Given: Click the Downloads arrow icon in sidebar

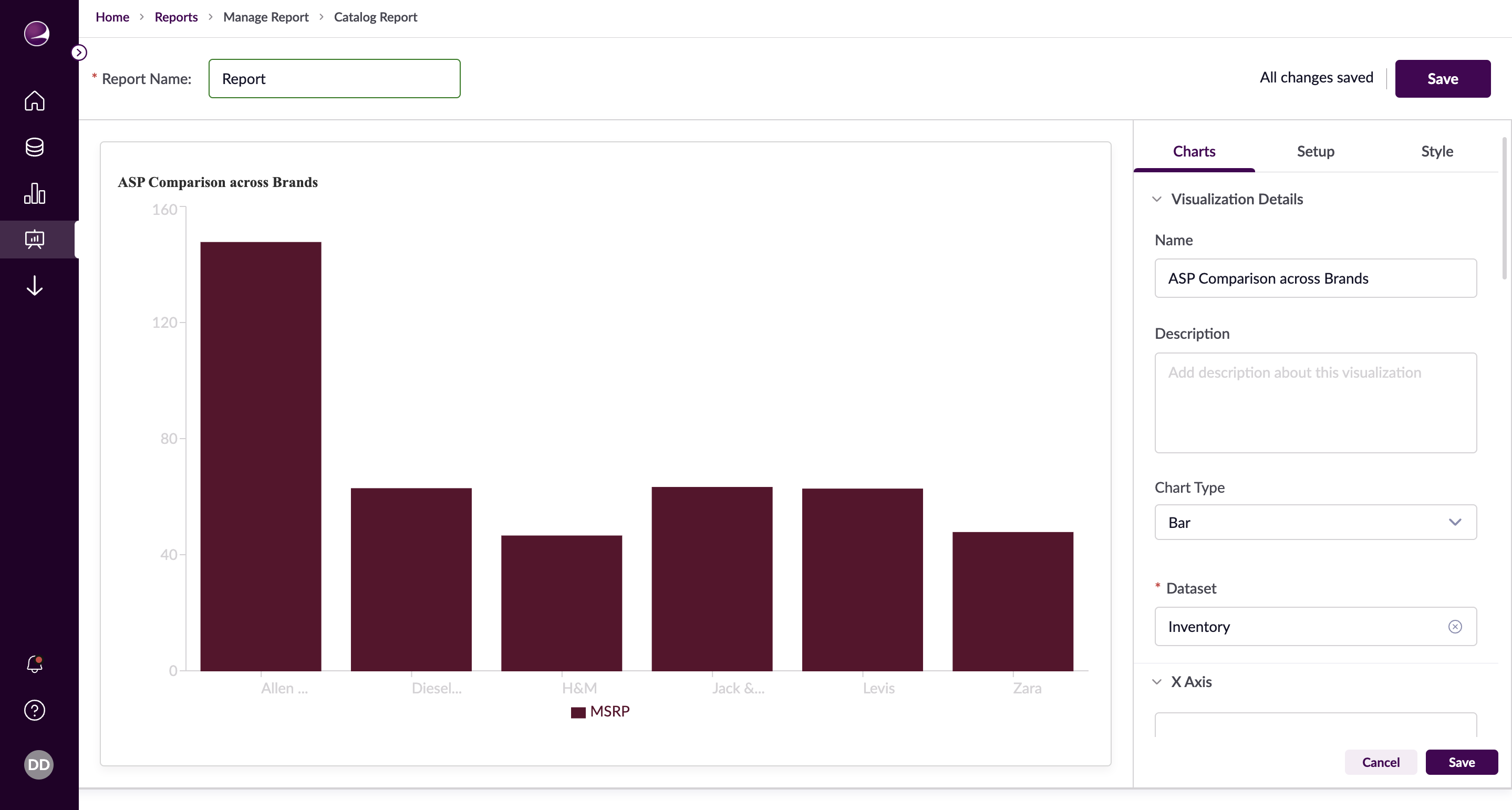Looking at the screenshot, I should 35,286.
